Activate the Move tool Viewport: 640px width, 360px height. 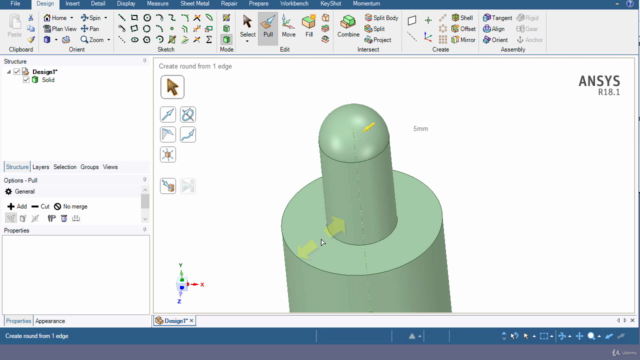click(x=288, y=27)
